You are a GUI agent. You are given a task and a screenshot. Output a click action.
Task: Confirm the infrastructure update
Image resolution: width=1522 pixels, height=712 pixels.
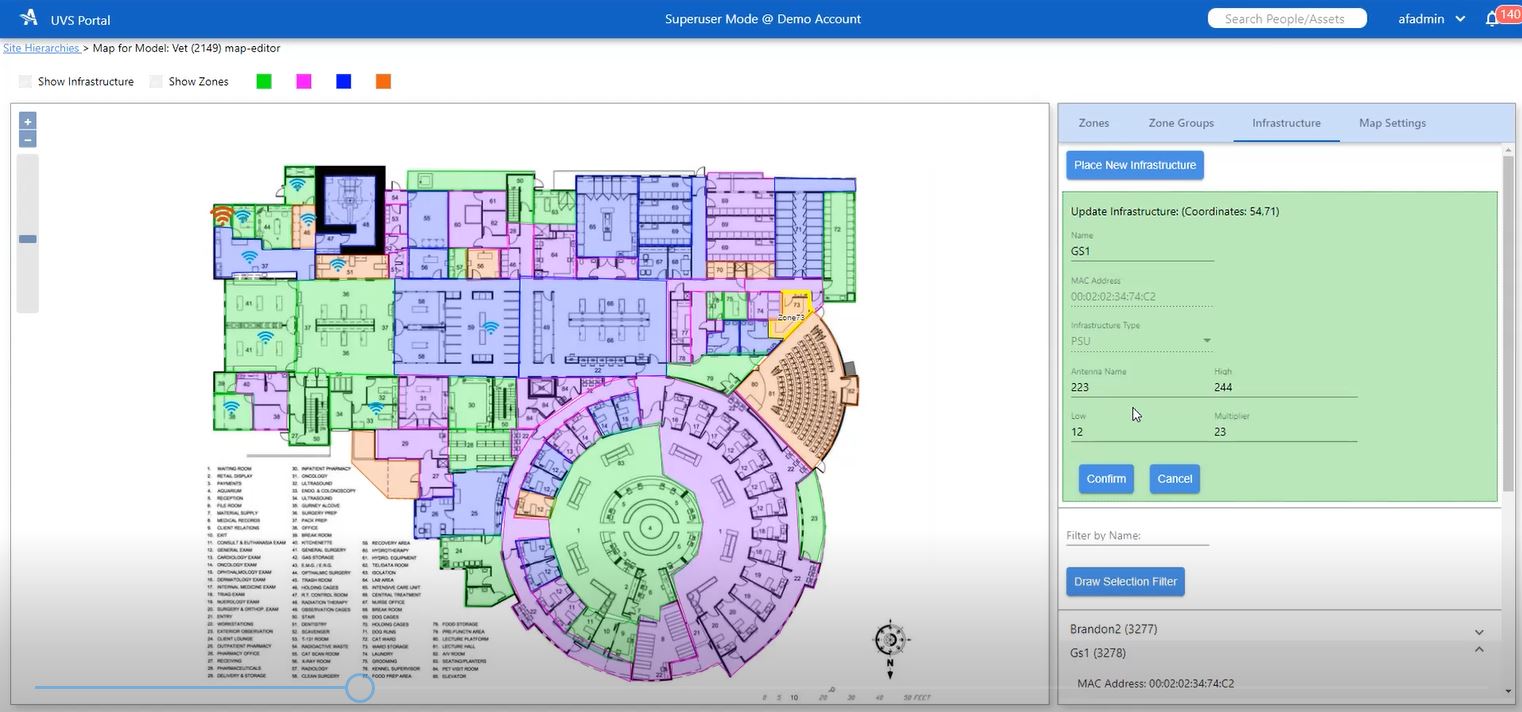point(1105,478)
